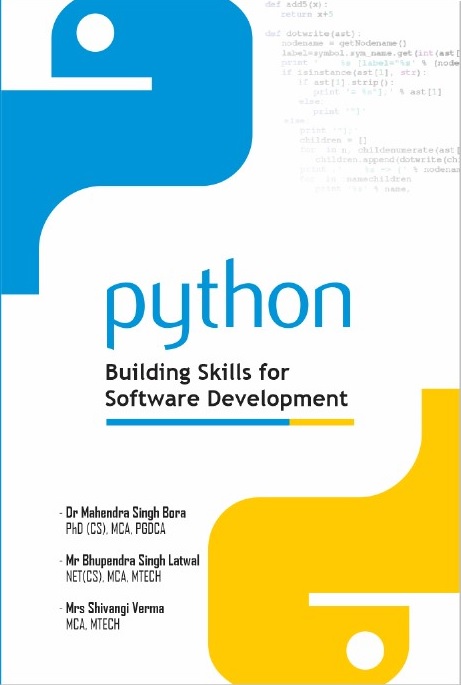Click code line "return x+5"
Image resolution: width=461 pixels, height=685 pixels.
307,14
